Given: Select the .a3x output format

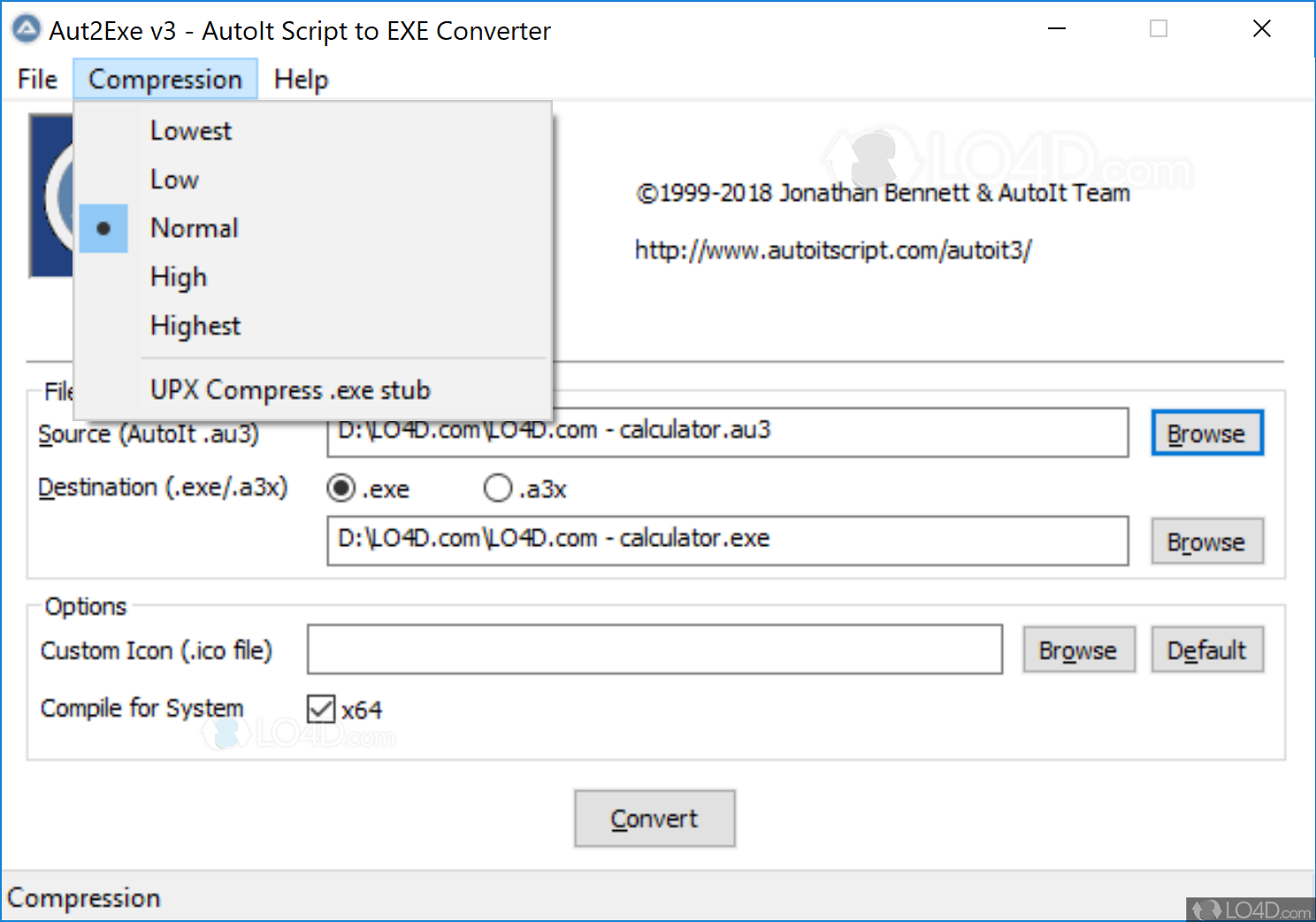Looking at the screenshot, I should (x=497, y=488).
